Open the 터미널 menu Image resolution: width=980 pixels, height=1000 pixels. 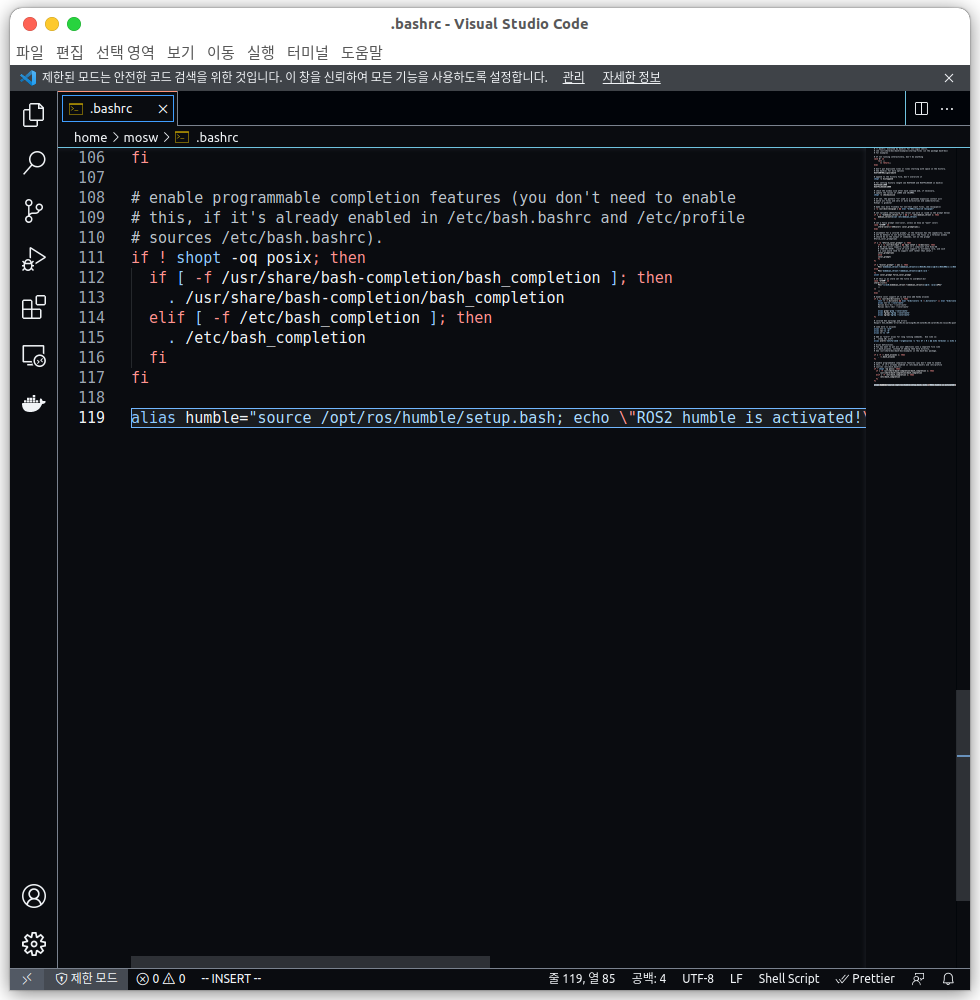coord(307,52)
